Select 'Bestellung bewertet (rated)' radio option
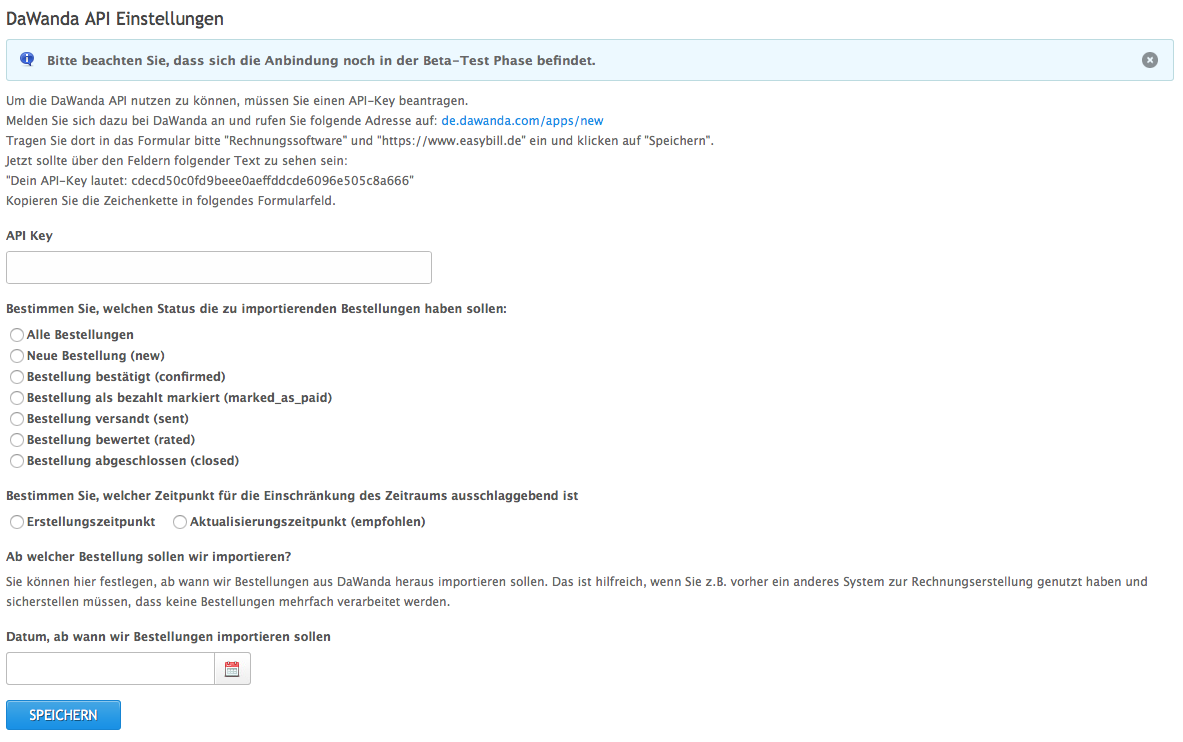The image size is (1183, 742). click(17, 440)
